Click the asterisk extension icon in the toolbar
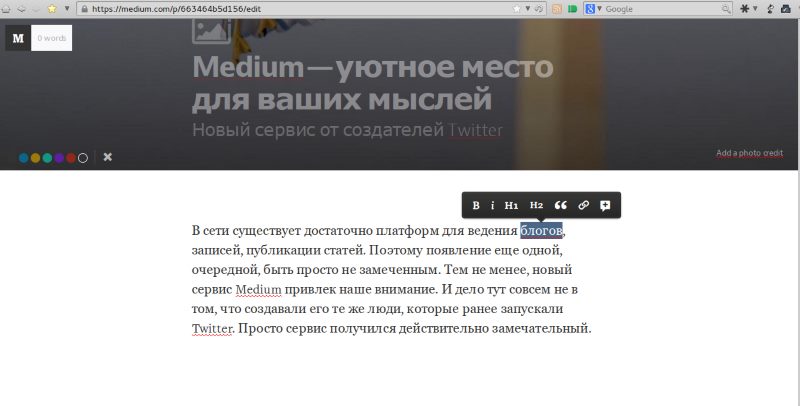800x406 pixels. 745,9
